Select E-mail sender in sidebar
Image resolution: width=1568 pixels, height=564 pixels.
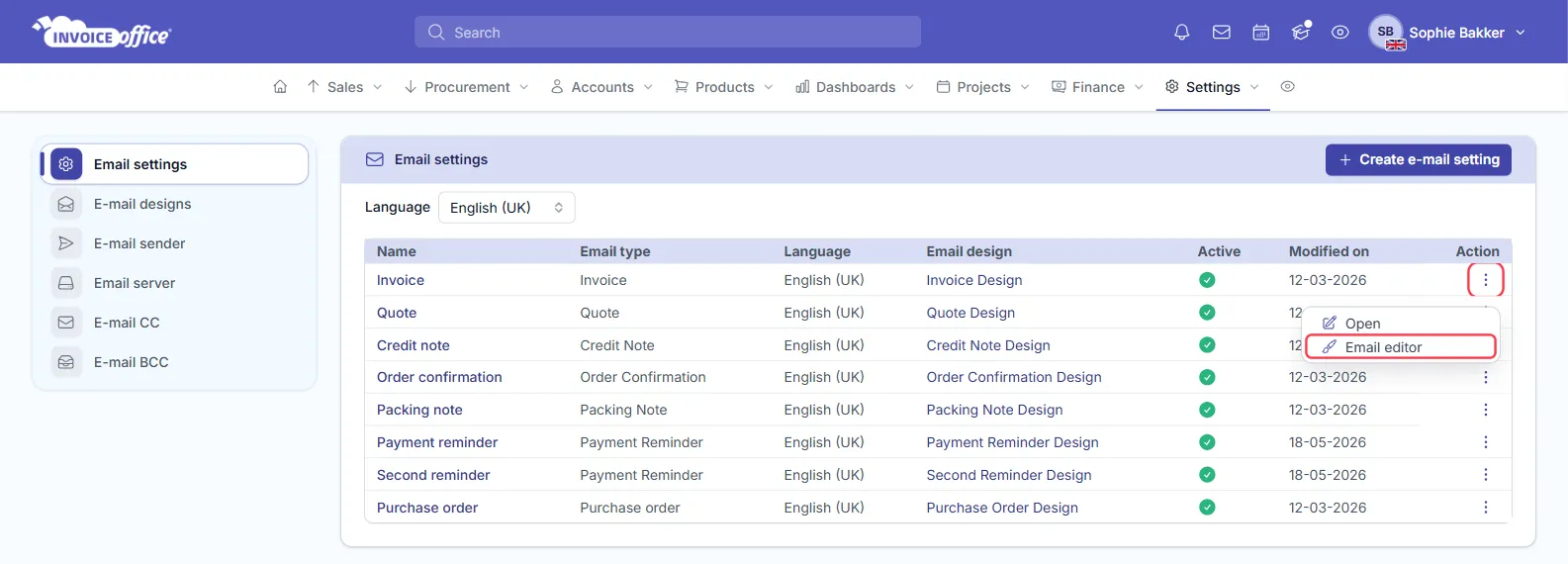point(139,243)
